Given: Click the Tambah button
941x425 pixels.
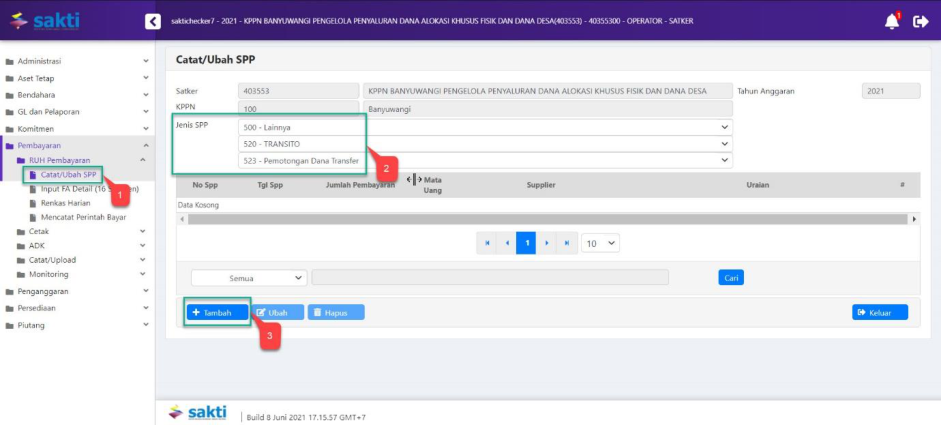Looking at the screenshot, I should 218,312.
